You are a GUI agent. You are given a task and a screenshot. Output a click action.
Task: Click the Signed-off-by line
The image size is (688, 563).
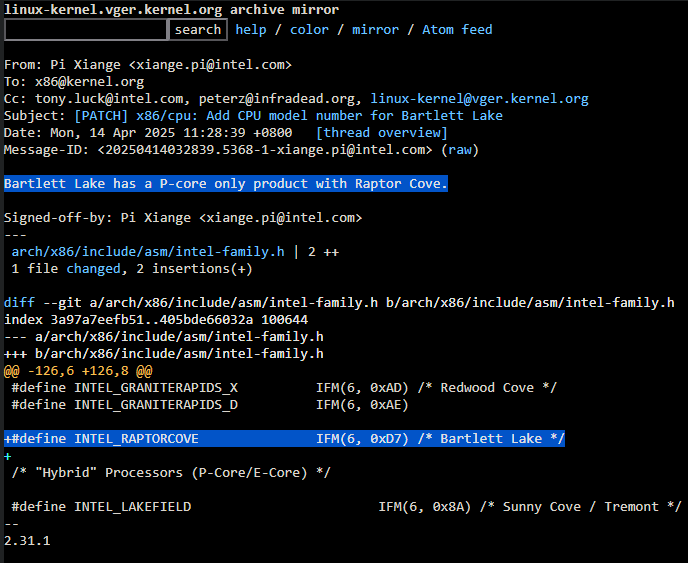click(183, 218)
